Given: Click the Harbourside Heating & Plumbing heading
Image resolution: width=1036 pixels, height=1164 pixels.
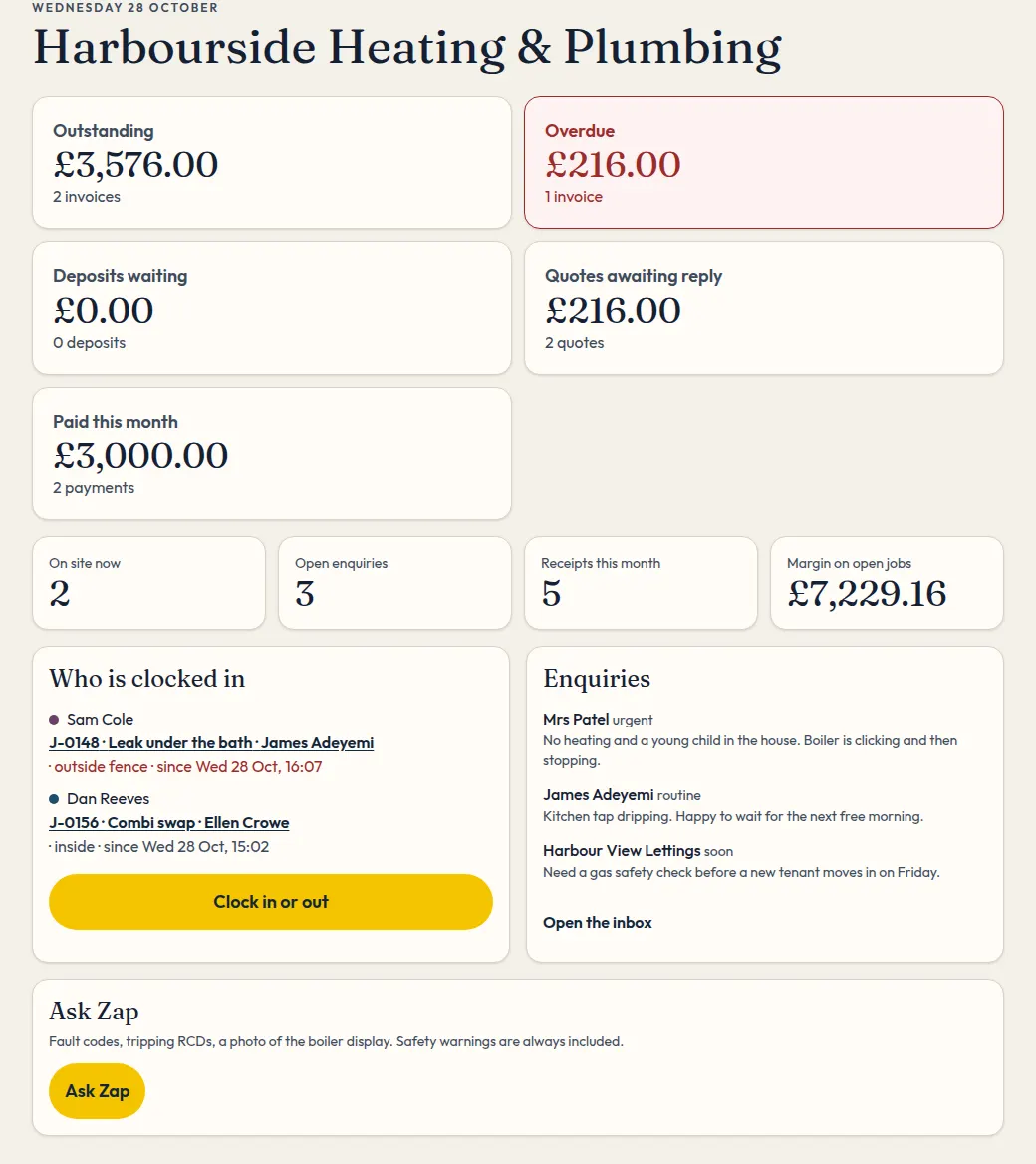Looking at the screenshot, I should point(407,48).
